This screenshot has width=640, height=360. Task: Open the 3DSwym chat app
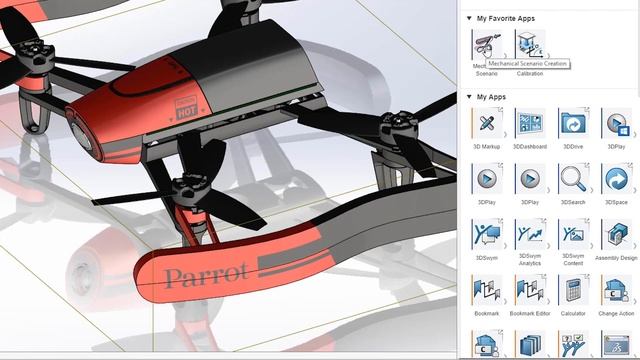pyautogui.click(x=487, y=234)
